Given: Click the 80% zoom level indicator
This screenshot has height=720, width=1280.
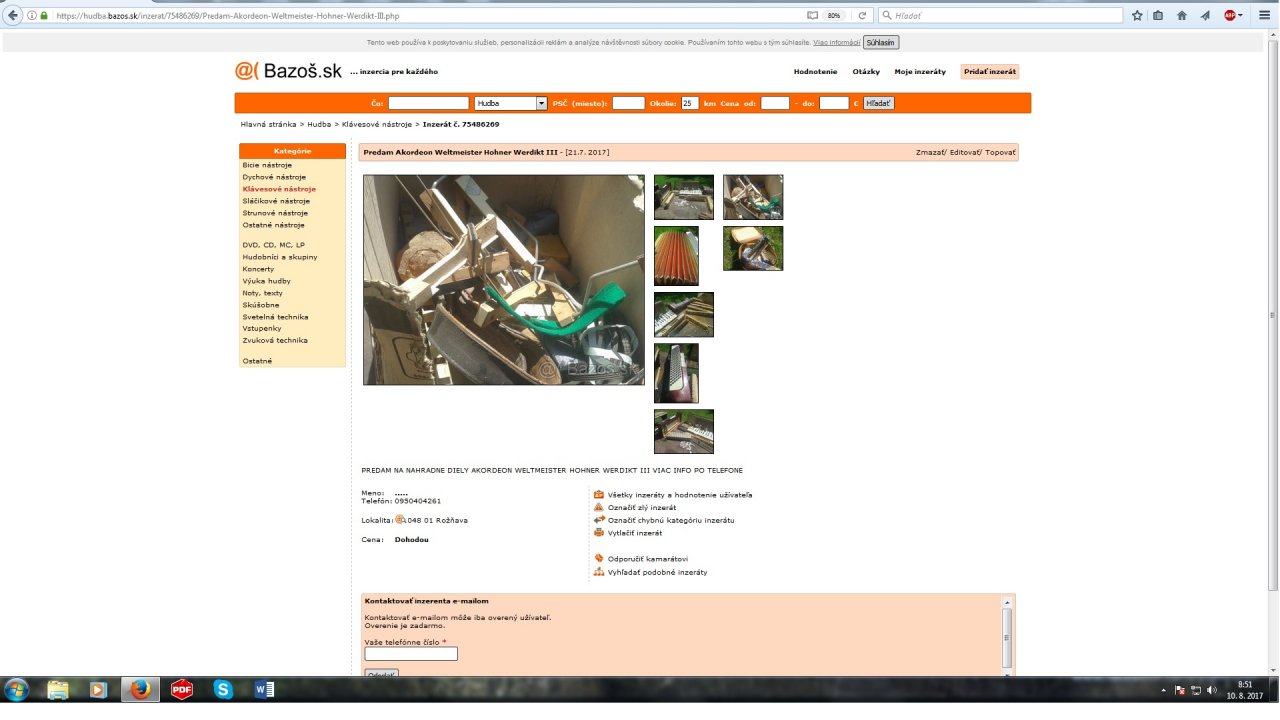Looking at the screenshot, I should [833, 16].
